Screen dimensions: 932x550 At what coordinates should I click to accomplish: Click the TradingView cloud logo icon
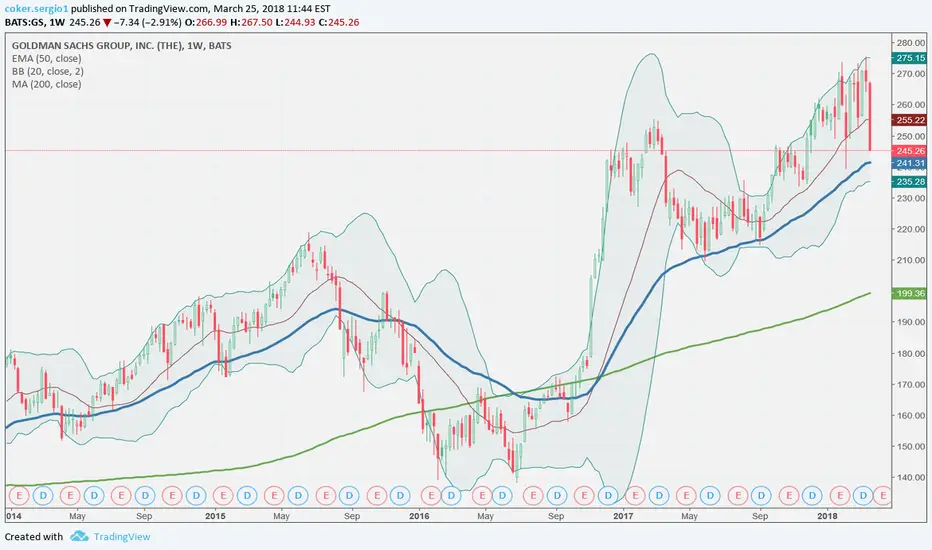click(79, 536)
